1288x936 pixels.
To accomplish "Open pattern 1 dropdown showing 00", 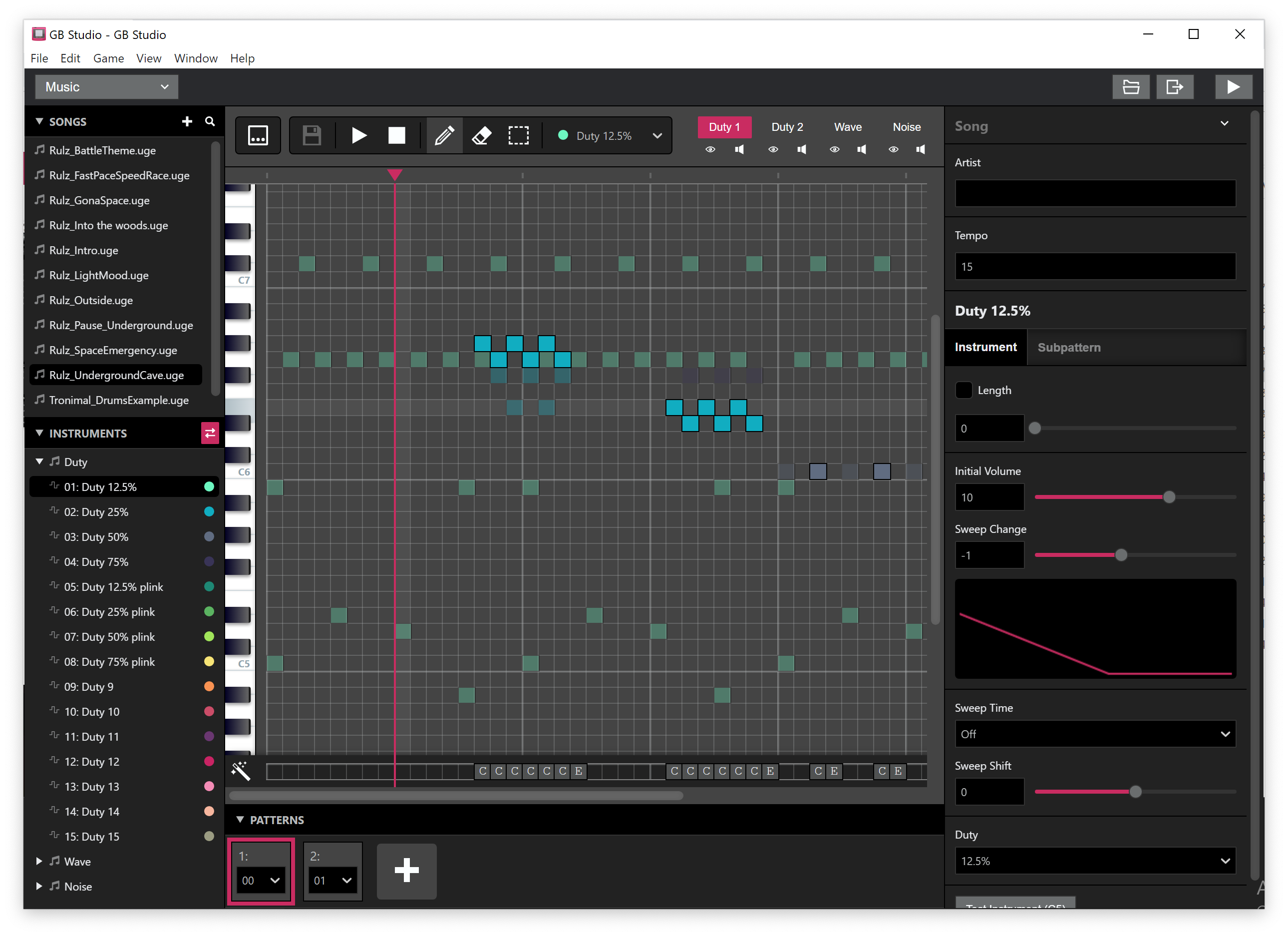I will coord(261,880).
